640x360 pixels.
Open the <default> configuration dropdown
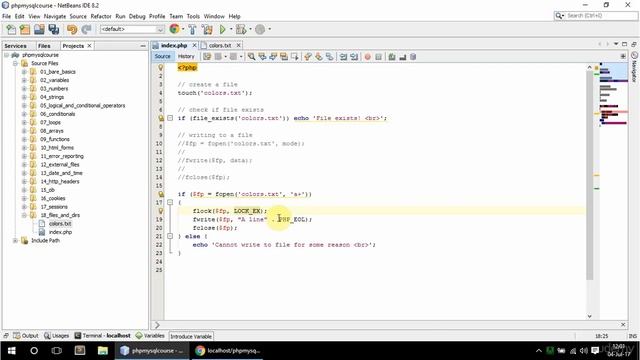(132, 29)
